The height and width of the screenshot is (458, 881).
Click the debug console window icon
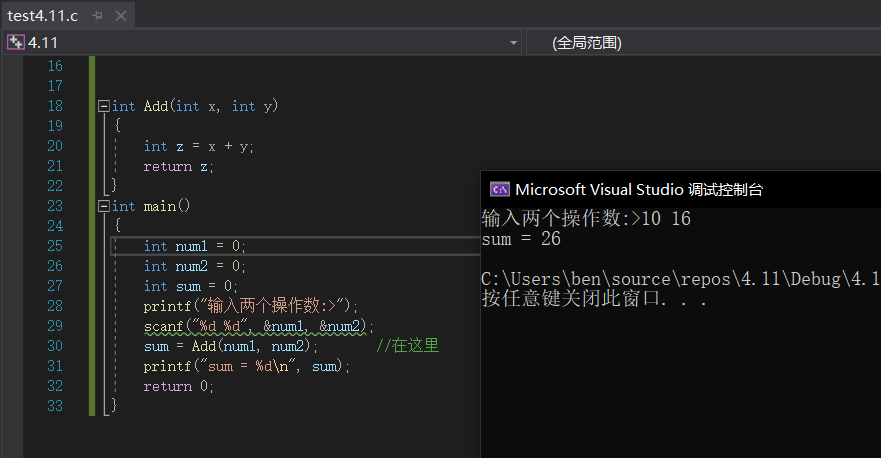[x=499, y=189]
